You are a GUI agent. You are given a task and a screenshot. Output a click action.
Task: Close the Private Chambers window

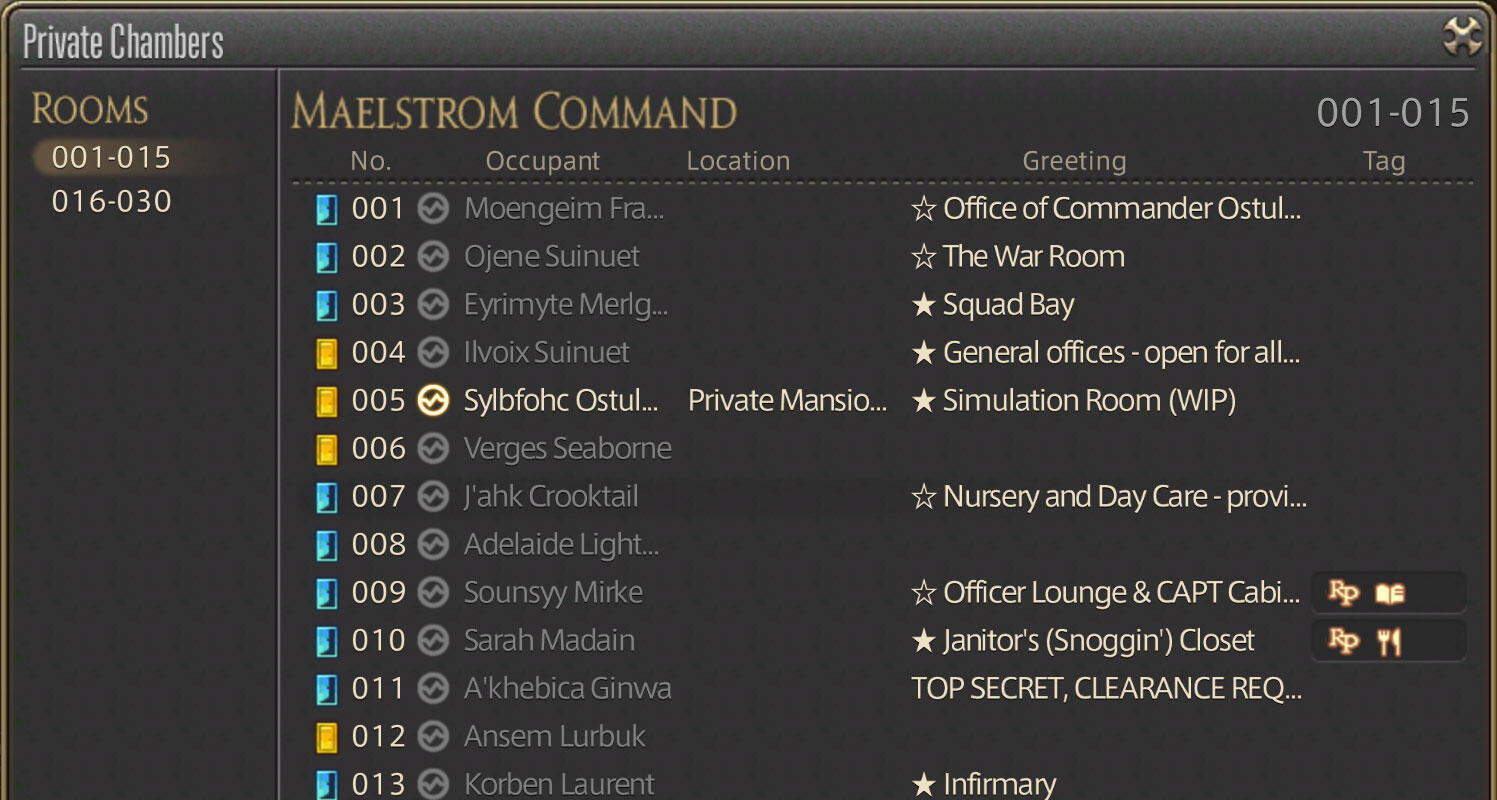click(x=1462, y=38)
